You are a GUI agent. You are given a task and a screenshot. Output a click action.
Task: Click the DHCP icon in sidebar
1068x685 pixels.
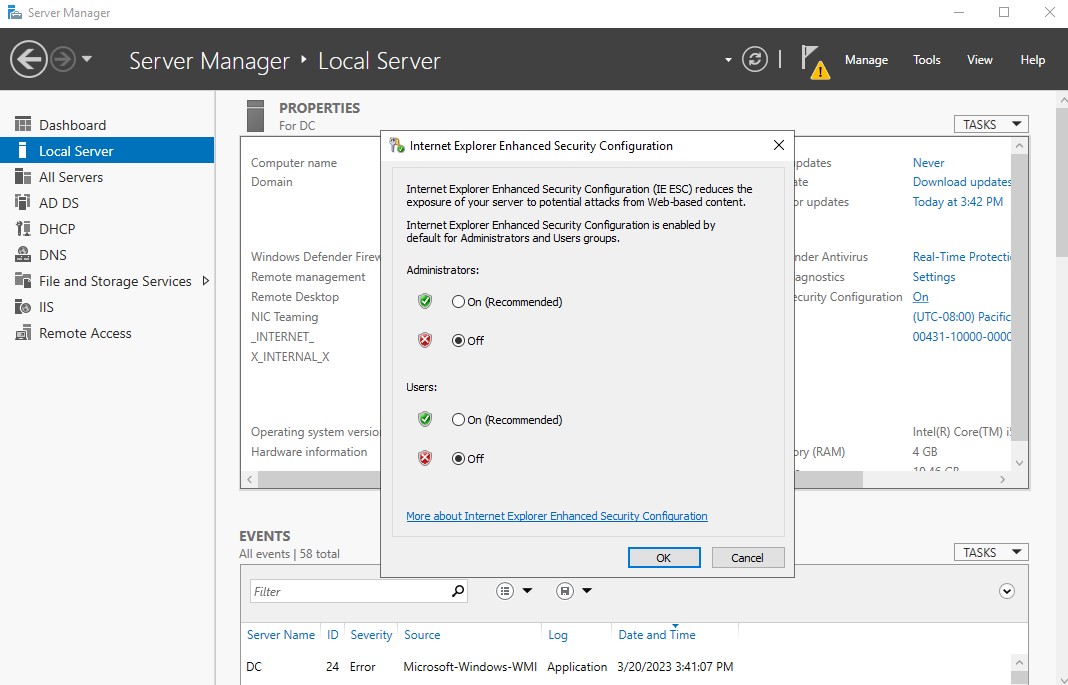pos(23,228)
